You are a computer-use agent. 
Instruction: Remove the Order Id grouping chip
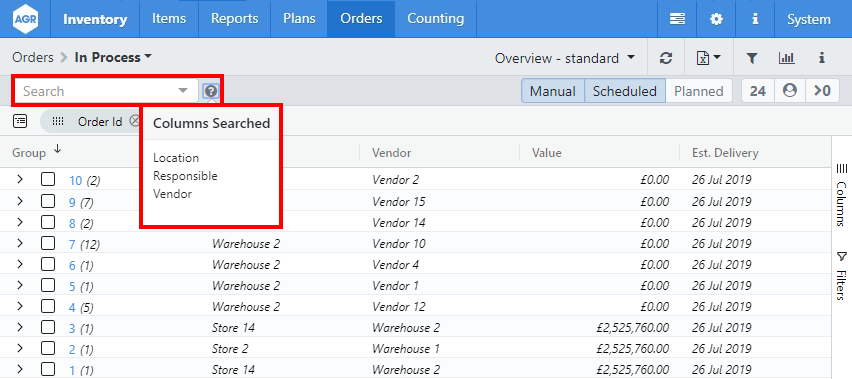[134, 122]
